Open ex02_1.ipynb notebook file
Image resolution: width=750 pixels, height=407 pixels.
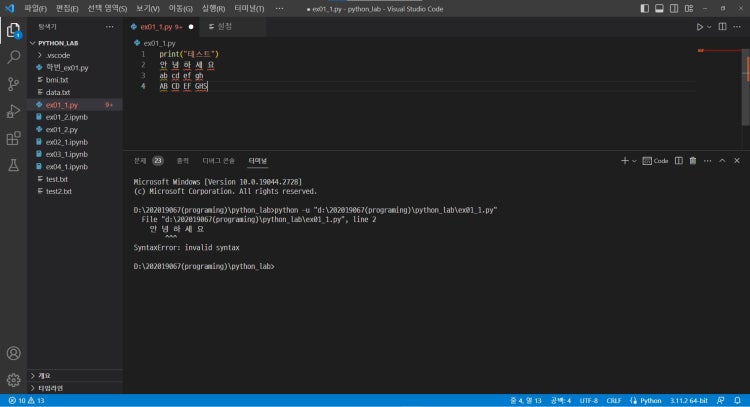coord(75,142)
